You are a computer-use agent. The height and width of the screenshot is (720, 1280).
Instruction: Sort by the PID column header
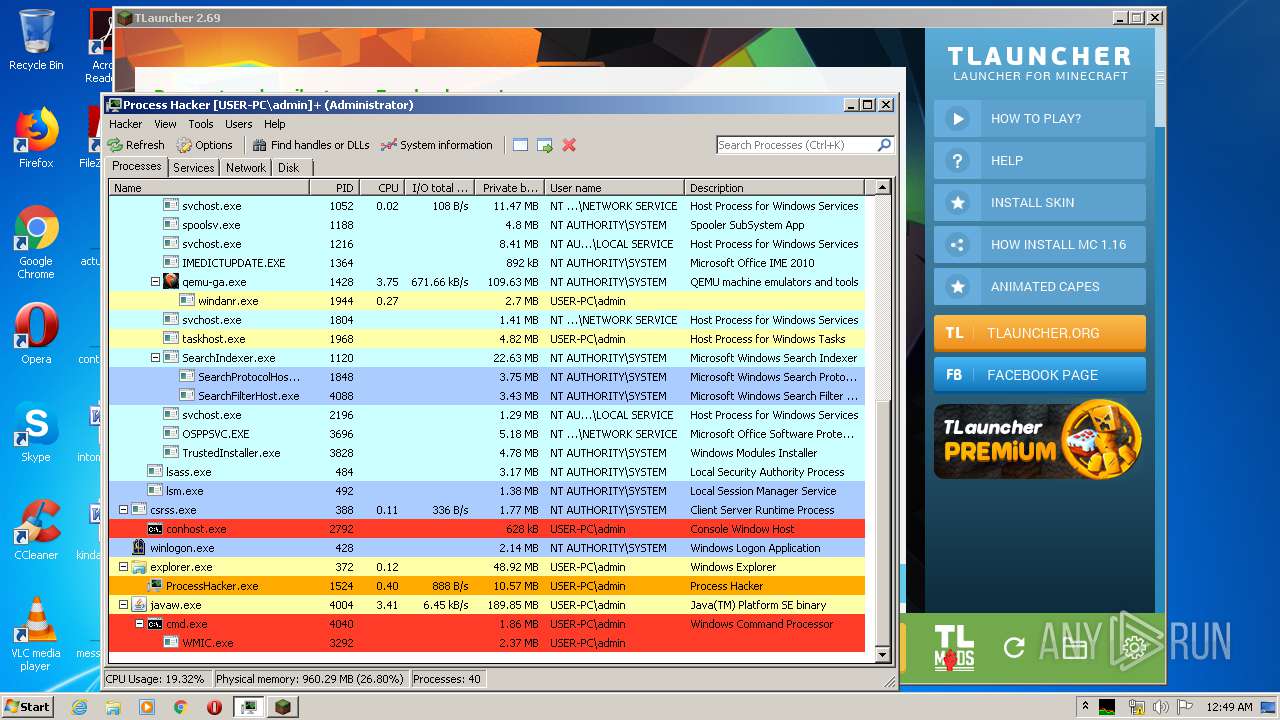click(335, 188)
